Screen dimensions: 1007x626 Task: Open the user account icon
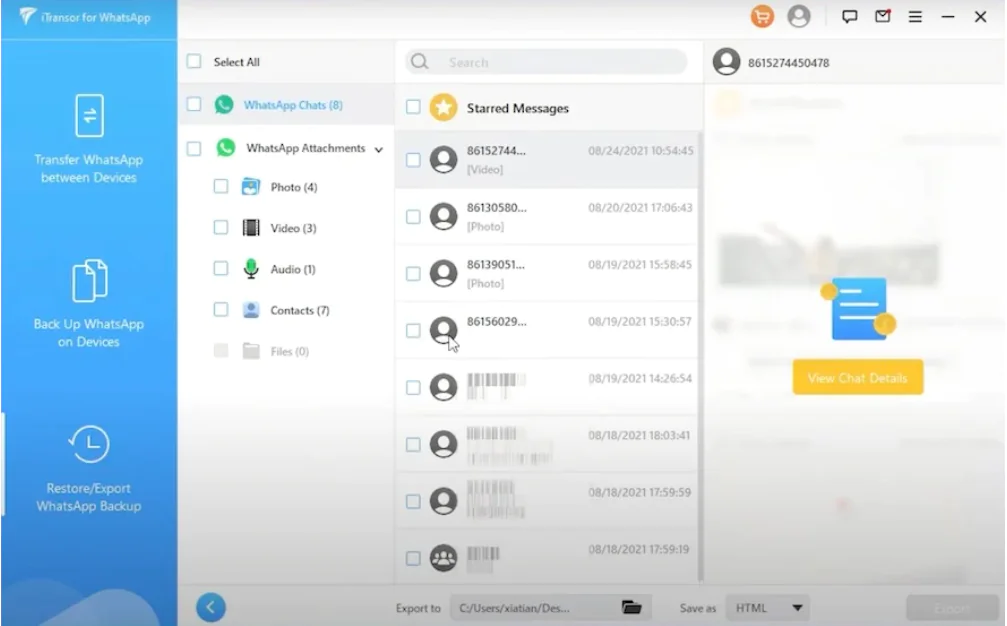click(796, 17)
